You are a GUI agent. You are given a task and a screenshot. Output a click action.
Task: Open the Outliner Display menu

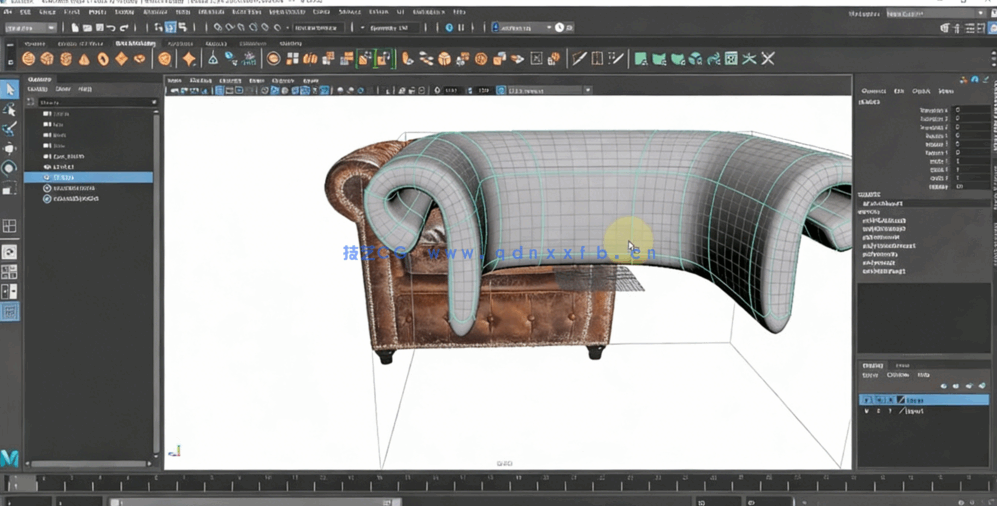pos(38,89)
